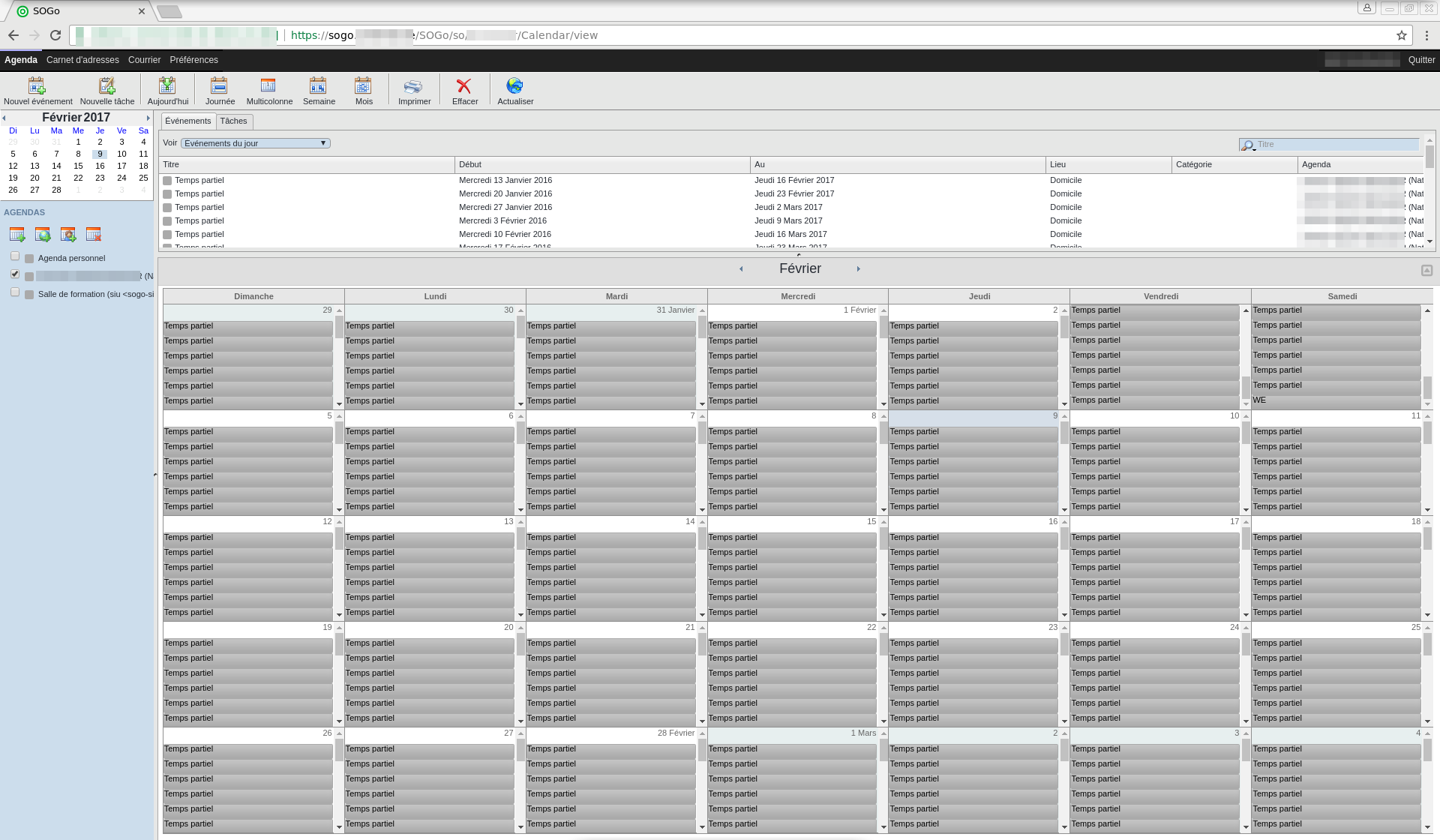
Task: Switch to Multicolonne calendar view
Action: (x=268, y=86)
